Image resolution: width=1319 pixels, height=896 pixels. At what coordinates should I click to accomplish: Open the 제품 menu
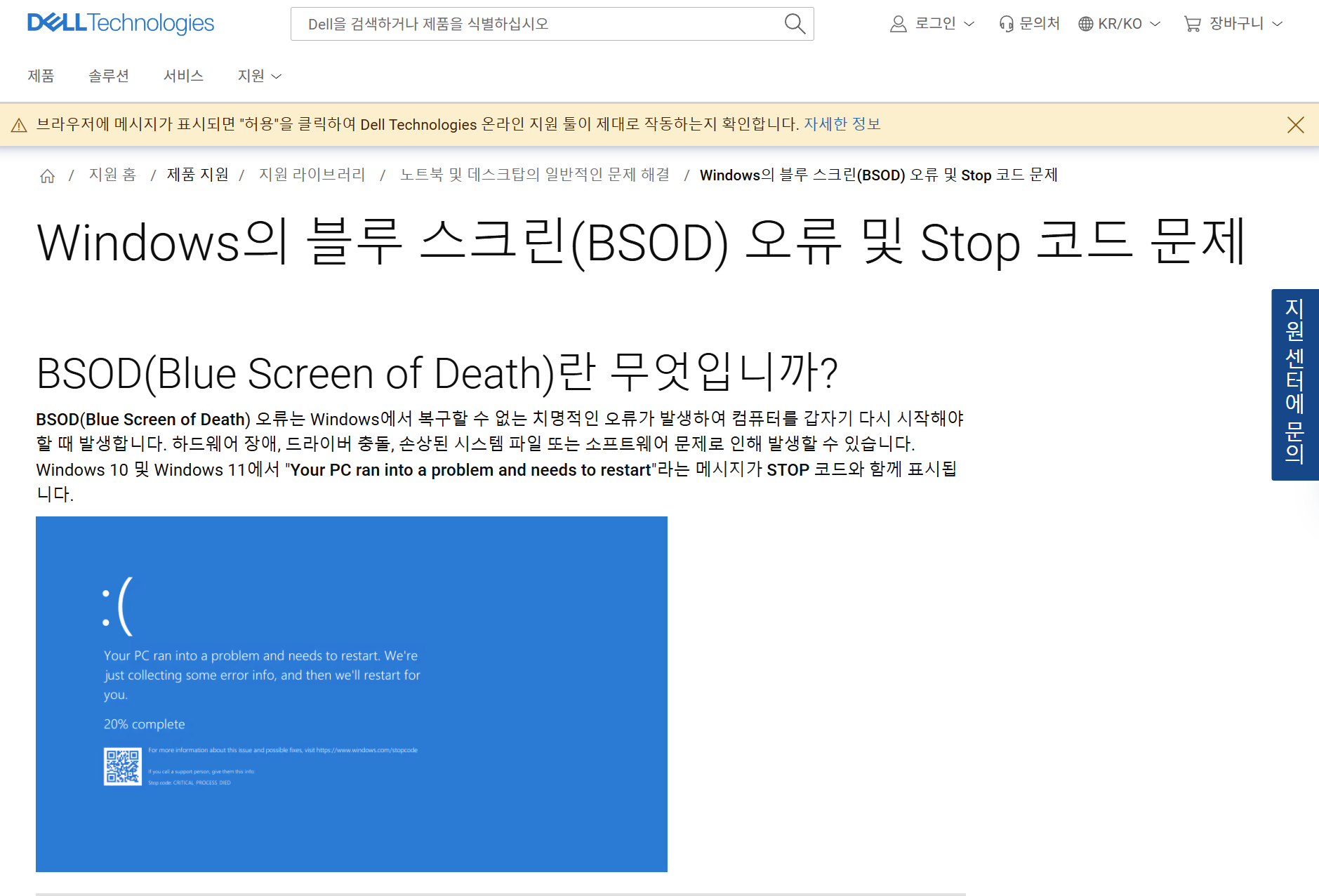click(41, 76)
